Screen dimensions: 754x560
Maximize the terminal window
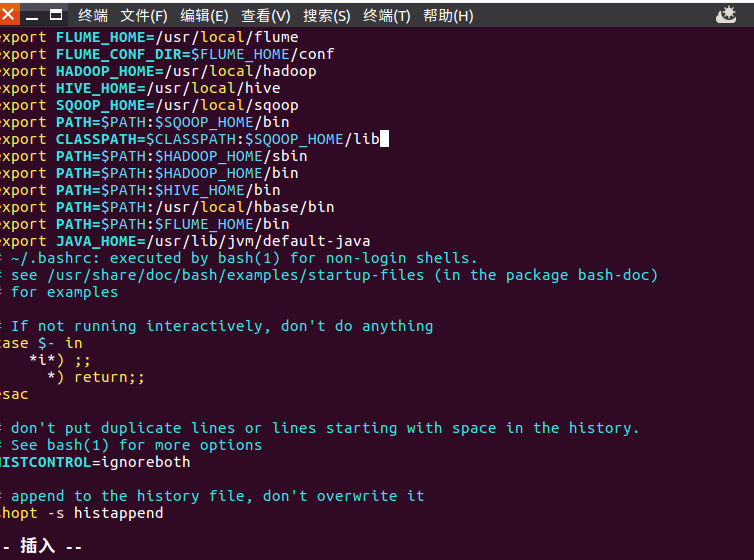56,15
